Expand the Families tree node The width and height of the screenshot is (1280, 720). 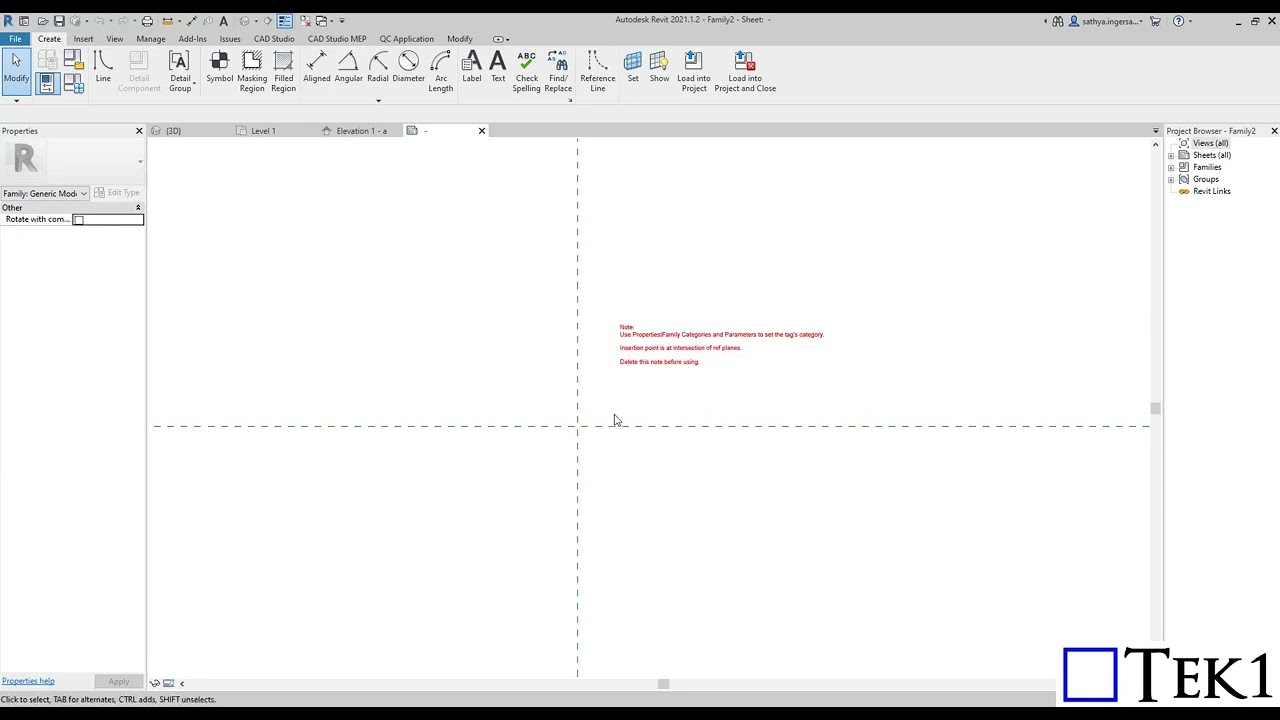click(1171, 168)
